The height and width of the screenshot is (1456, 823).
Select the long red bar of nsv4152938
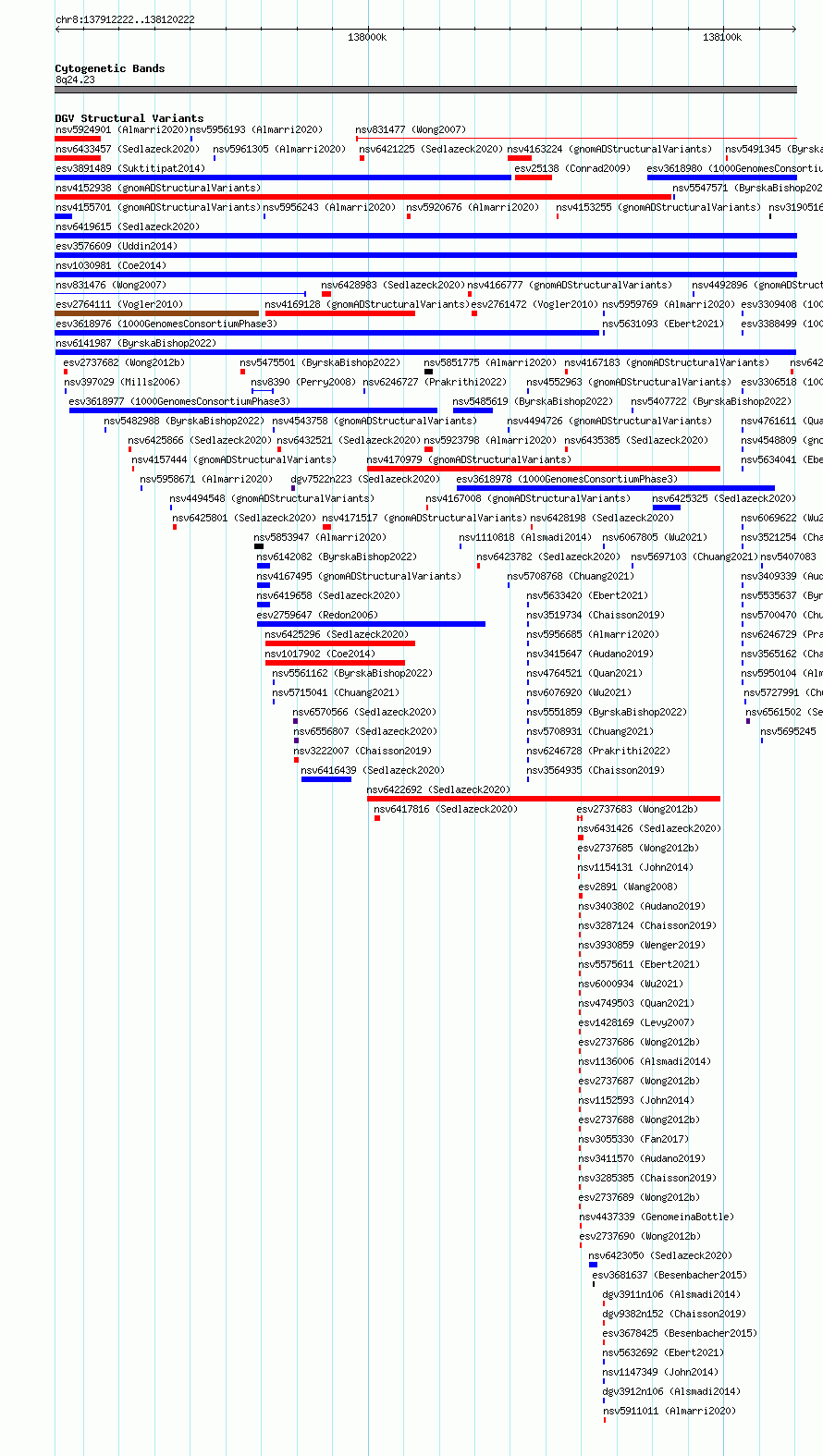pyautogui.click(x=362, y=197)
